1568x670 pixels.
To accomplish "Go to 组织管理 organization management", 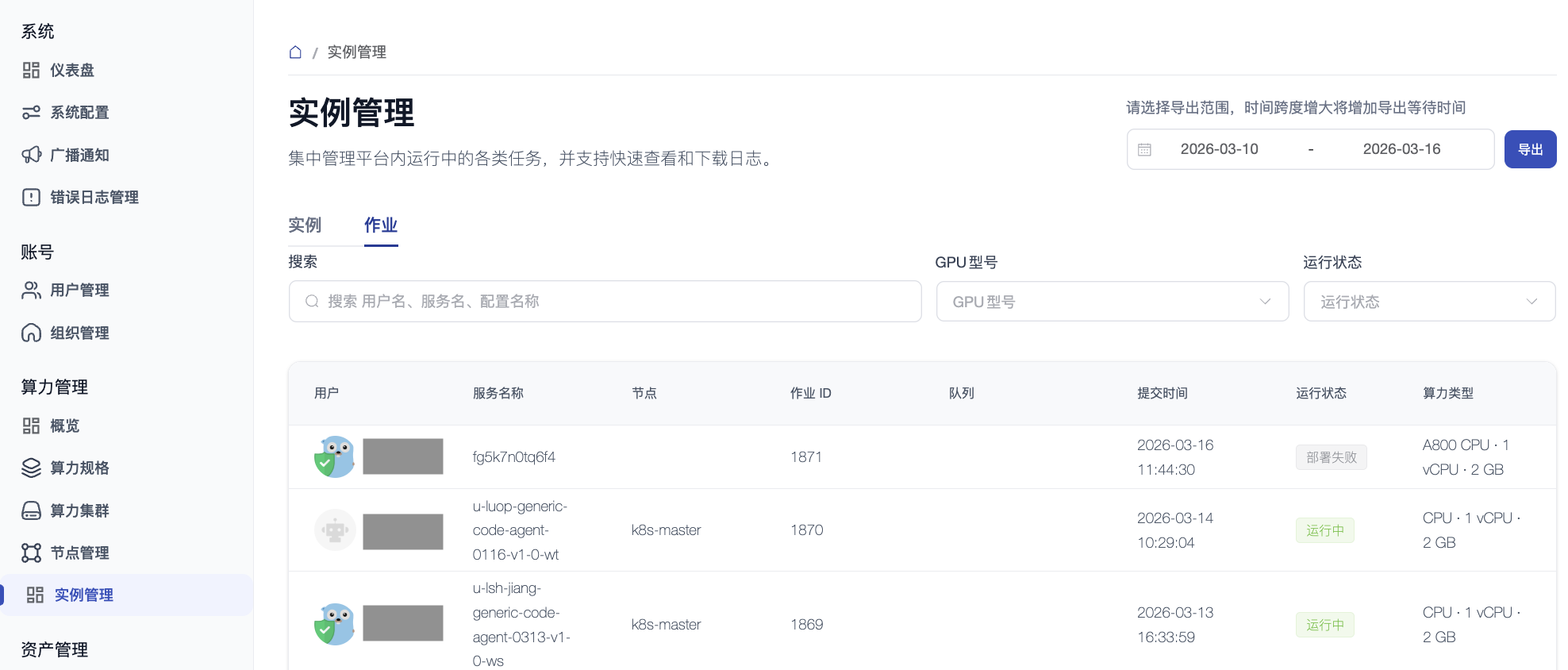I will pyautogui.click(x=79, y=333).
